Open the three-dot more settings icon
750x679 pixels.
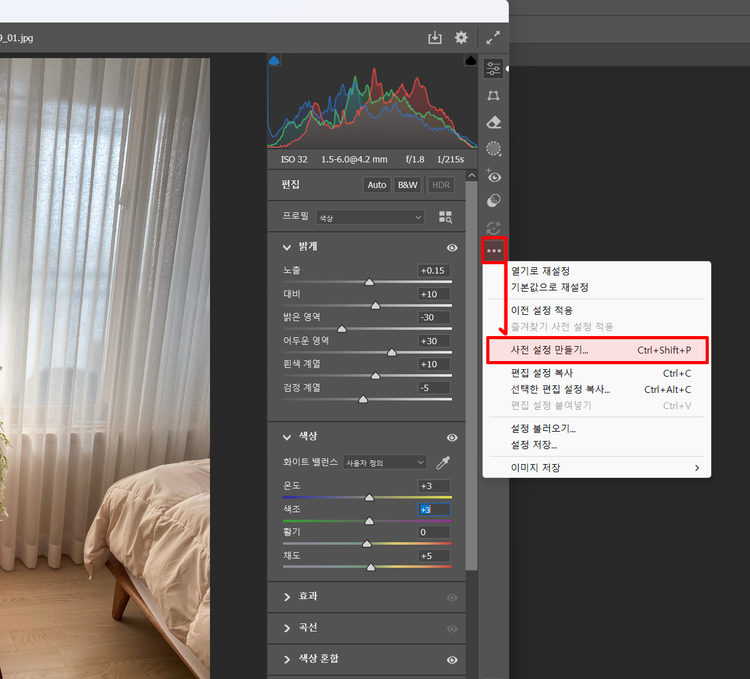coord(494,251)
